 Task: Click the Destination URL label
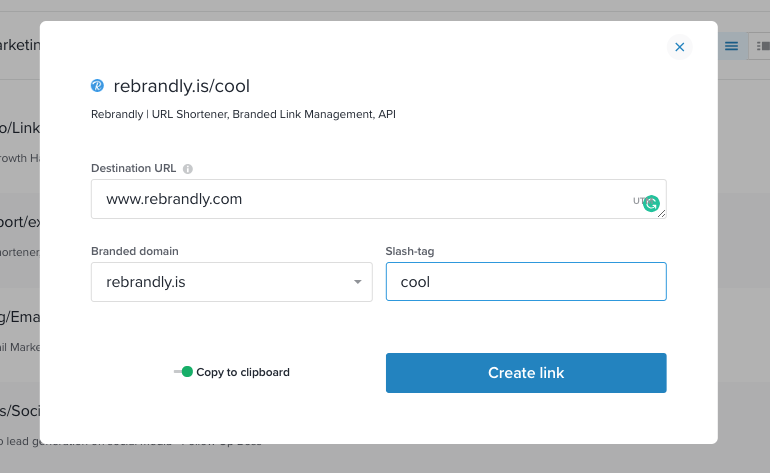(134, 169)
